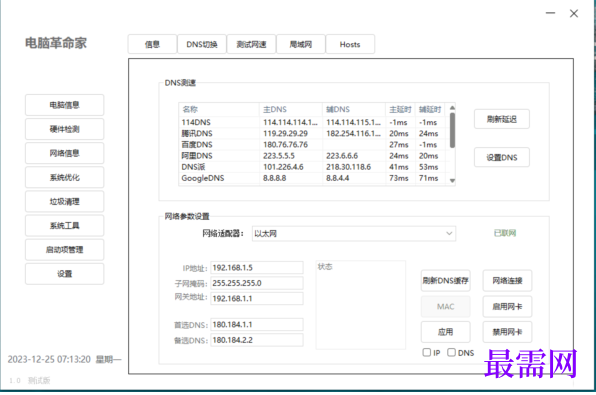Click the 禁用网卡 button
Screen dimensions: 596x395
507,332
